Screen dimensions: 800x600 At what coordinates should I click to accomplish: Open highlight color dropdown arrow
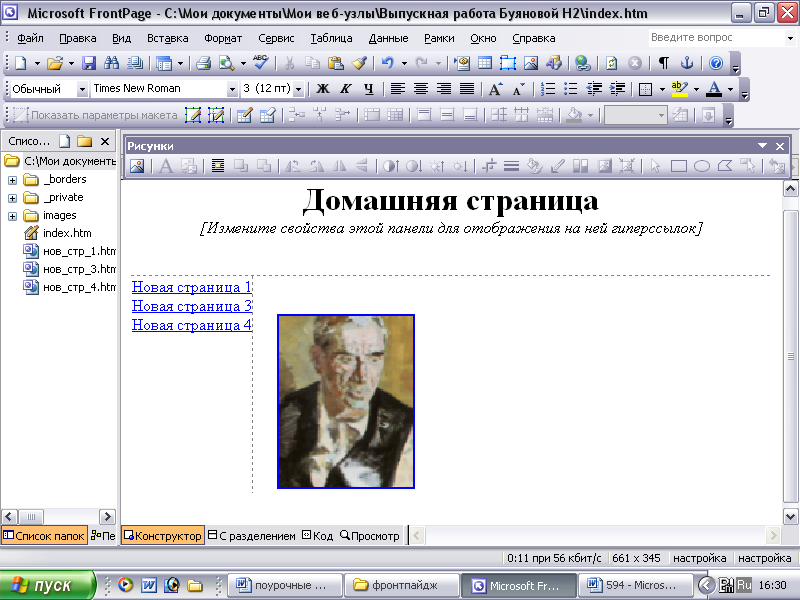pos(696,89)
